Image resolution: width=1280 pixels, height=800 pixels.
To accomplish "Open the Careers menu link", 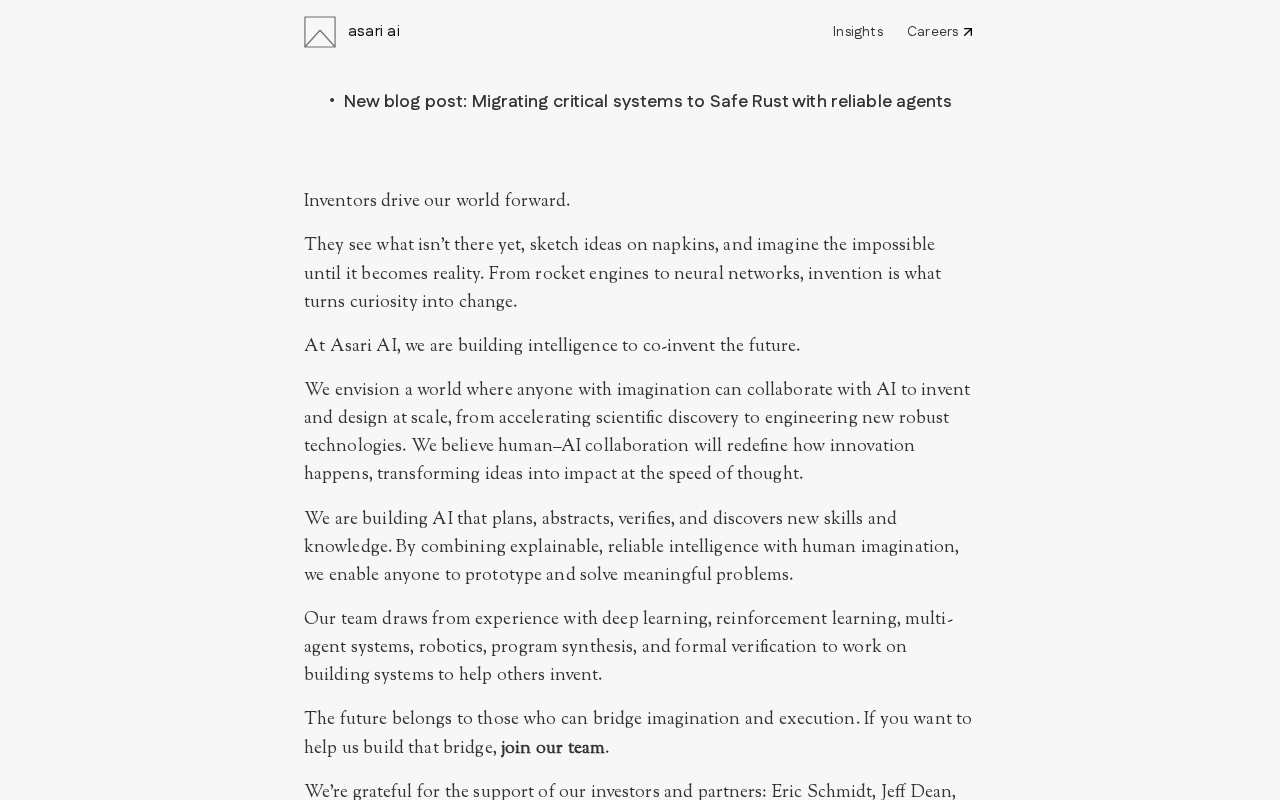I will point(932,32).
